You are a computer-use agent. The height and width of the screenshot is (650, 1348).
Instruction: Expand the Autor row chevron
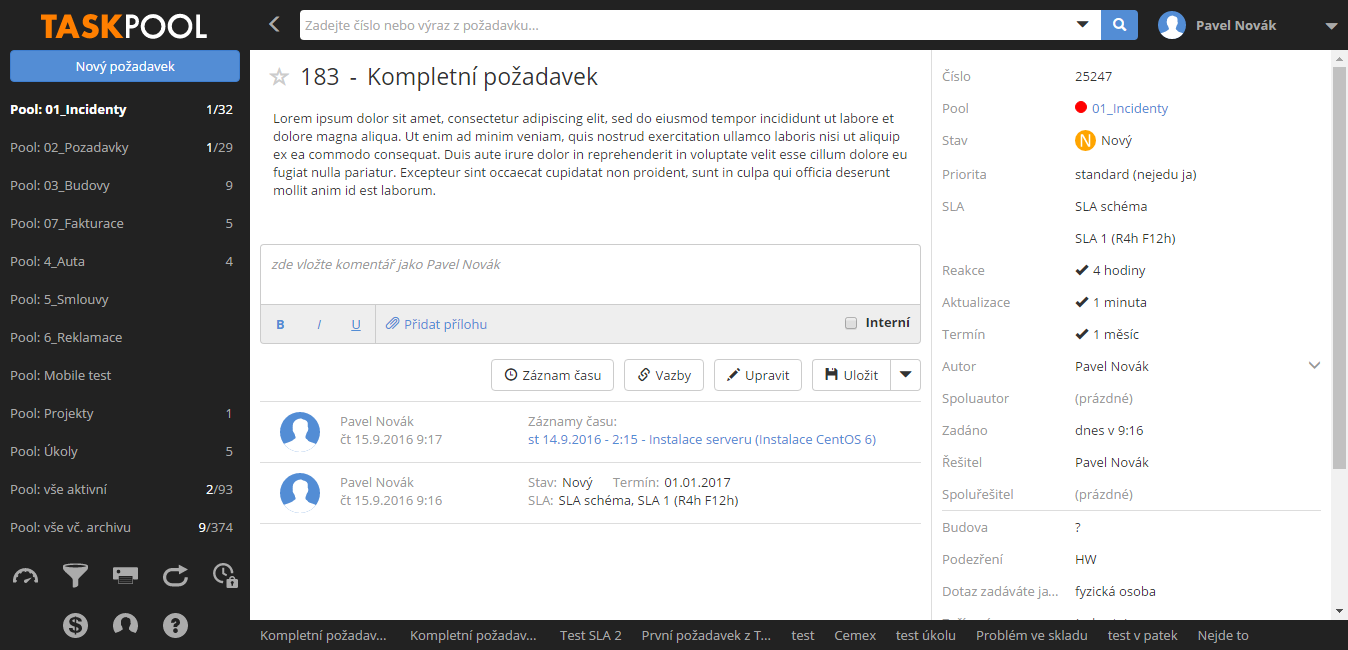click(x=1314, y=366)
